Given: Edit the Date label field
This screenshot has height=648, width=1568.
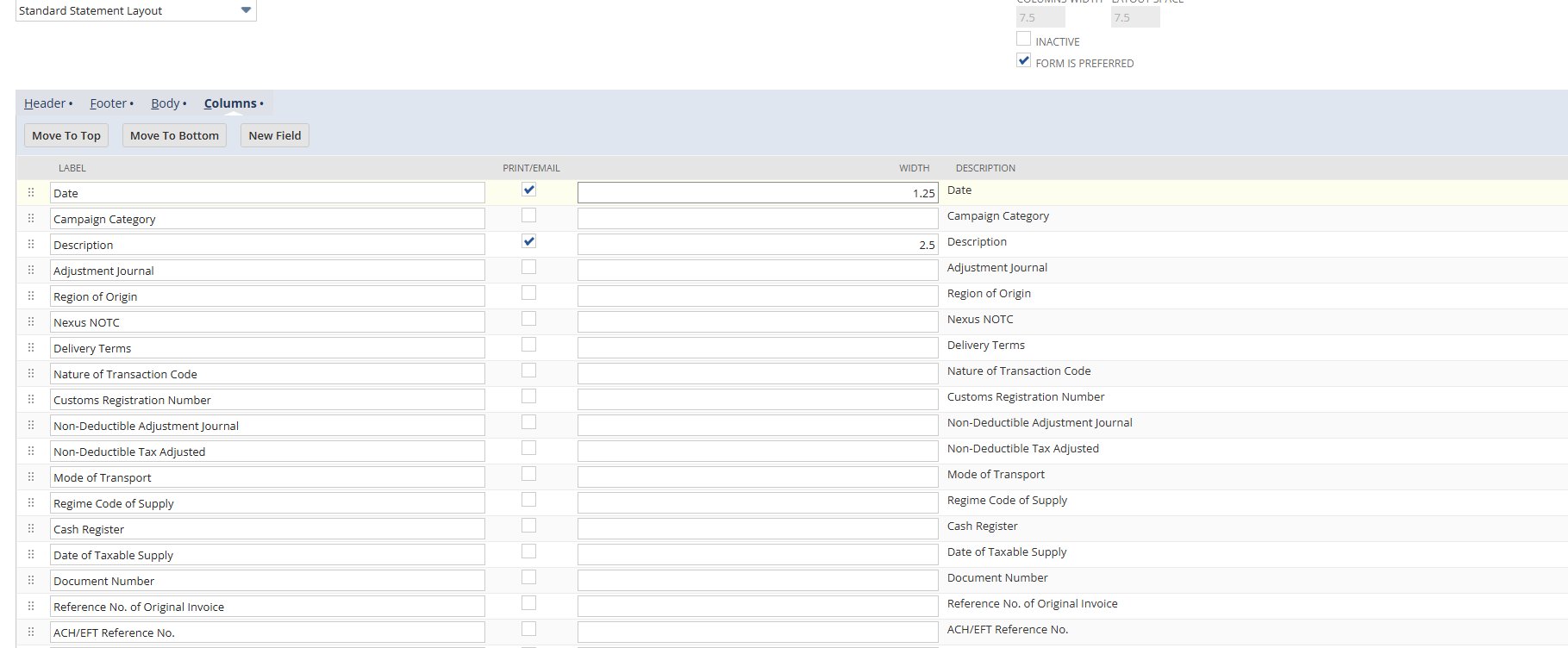Looking at the screenshot, I should tap(267, 193).
